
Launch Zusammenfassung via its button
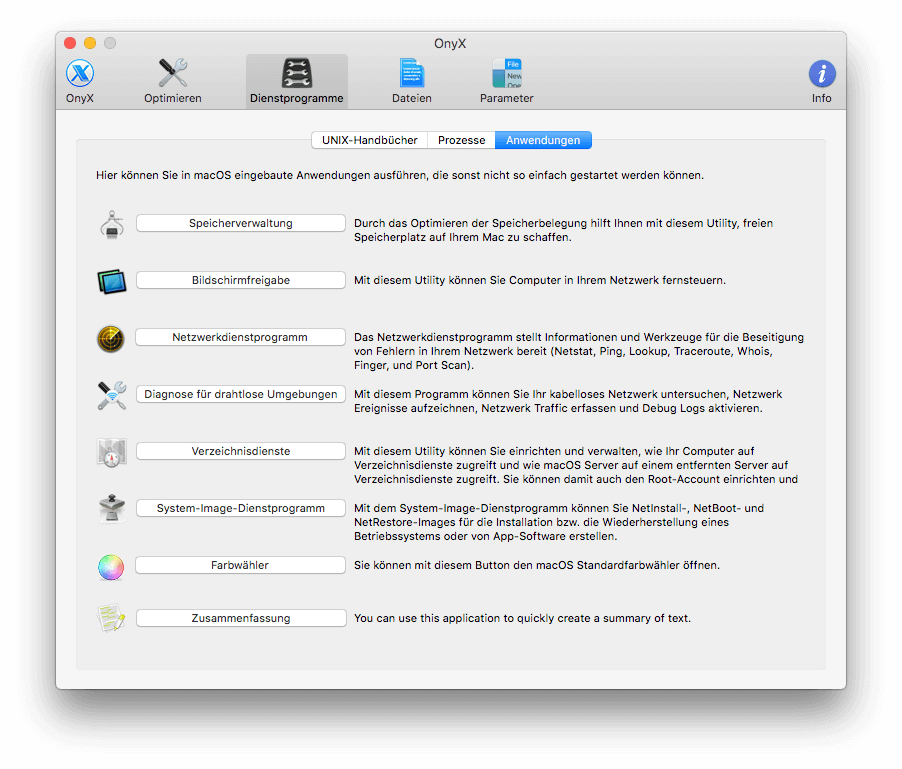[241, 618]
